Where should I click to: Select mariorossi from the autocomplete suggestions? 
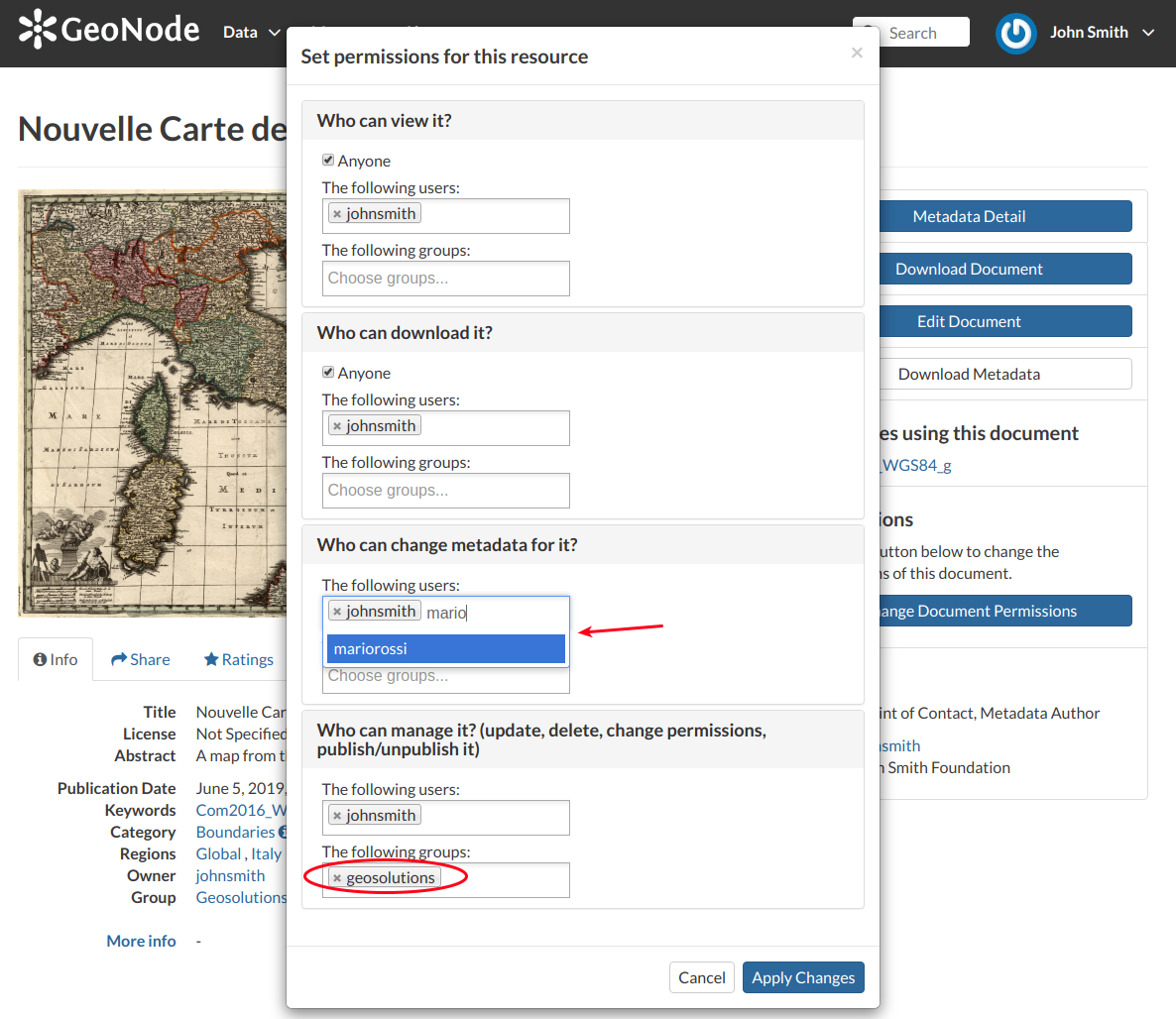pyautogui.click(x=445, y=648)
